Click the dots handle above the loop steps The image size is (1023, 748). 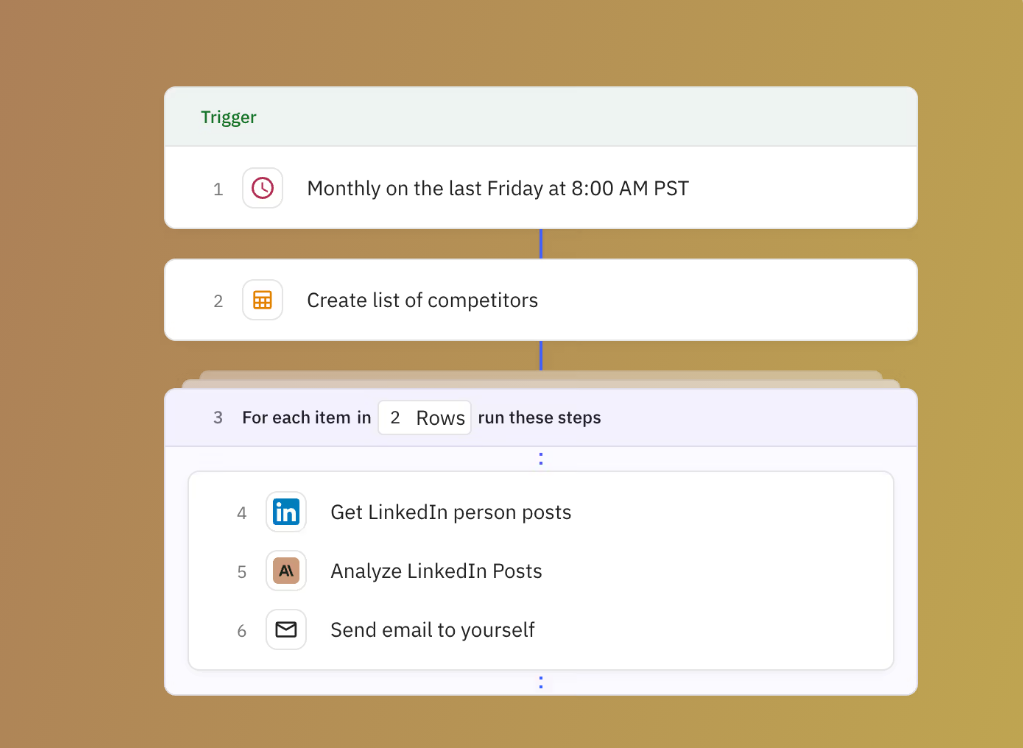pyautogui.click(x=541, y=459)
